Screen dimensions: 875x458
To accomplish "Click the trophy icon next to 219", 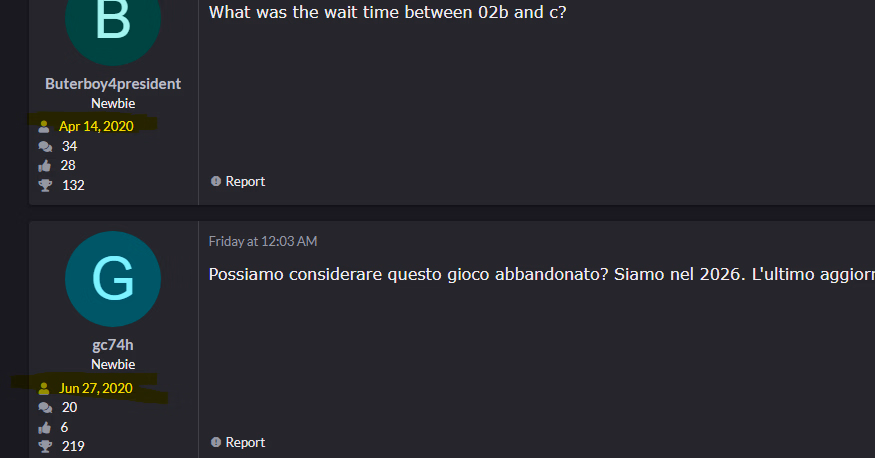I will pyautogui.click(x=44, y=446).
